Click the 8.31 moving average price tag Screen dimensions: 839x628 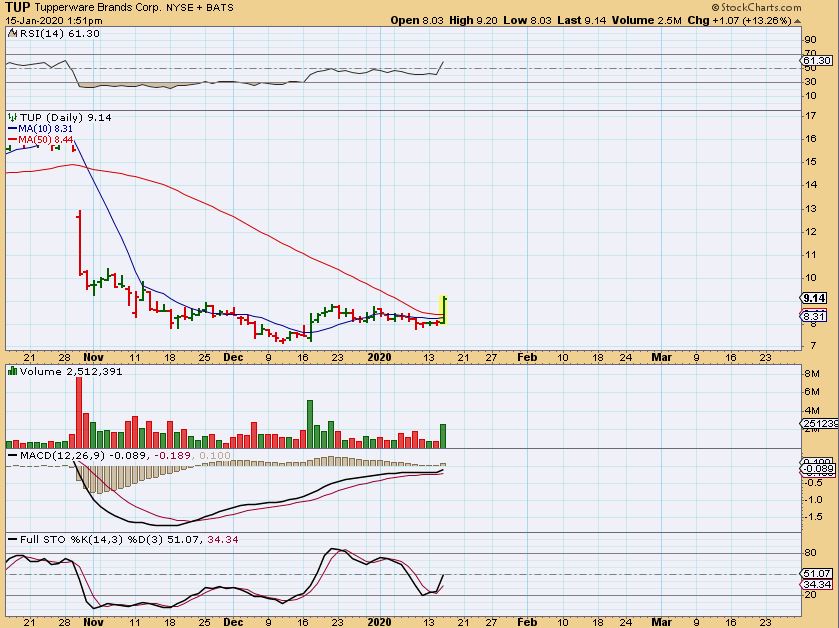tap(813, 316)
